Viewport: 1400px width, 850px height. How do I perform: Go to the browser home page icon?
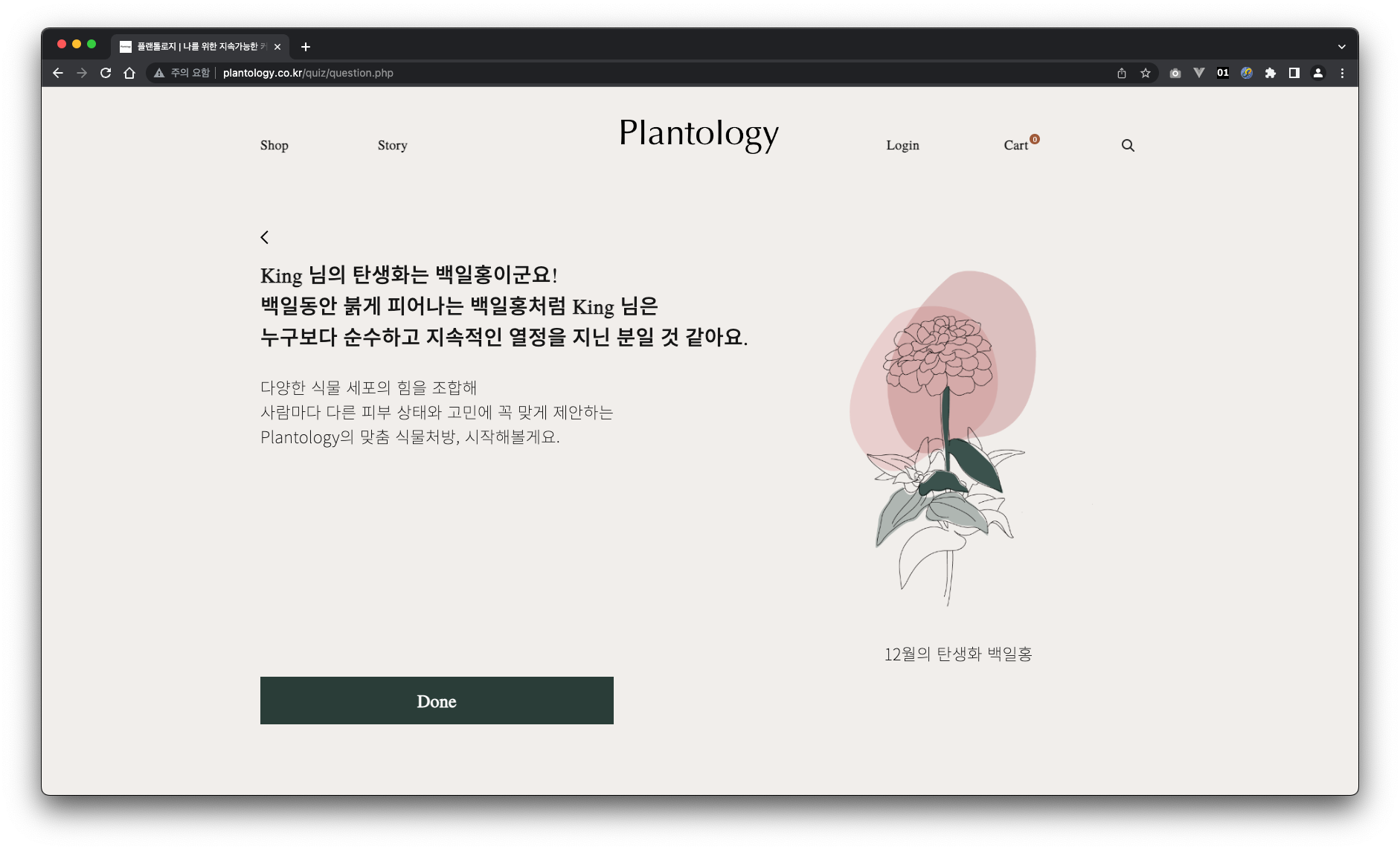[x=129, y=73]
